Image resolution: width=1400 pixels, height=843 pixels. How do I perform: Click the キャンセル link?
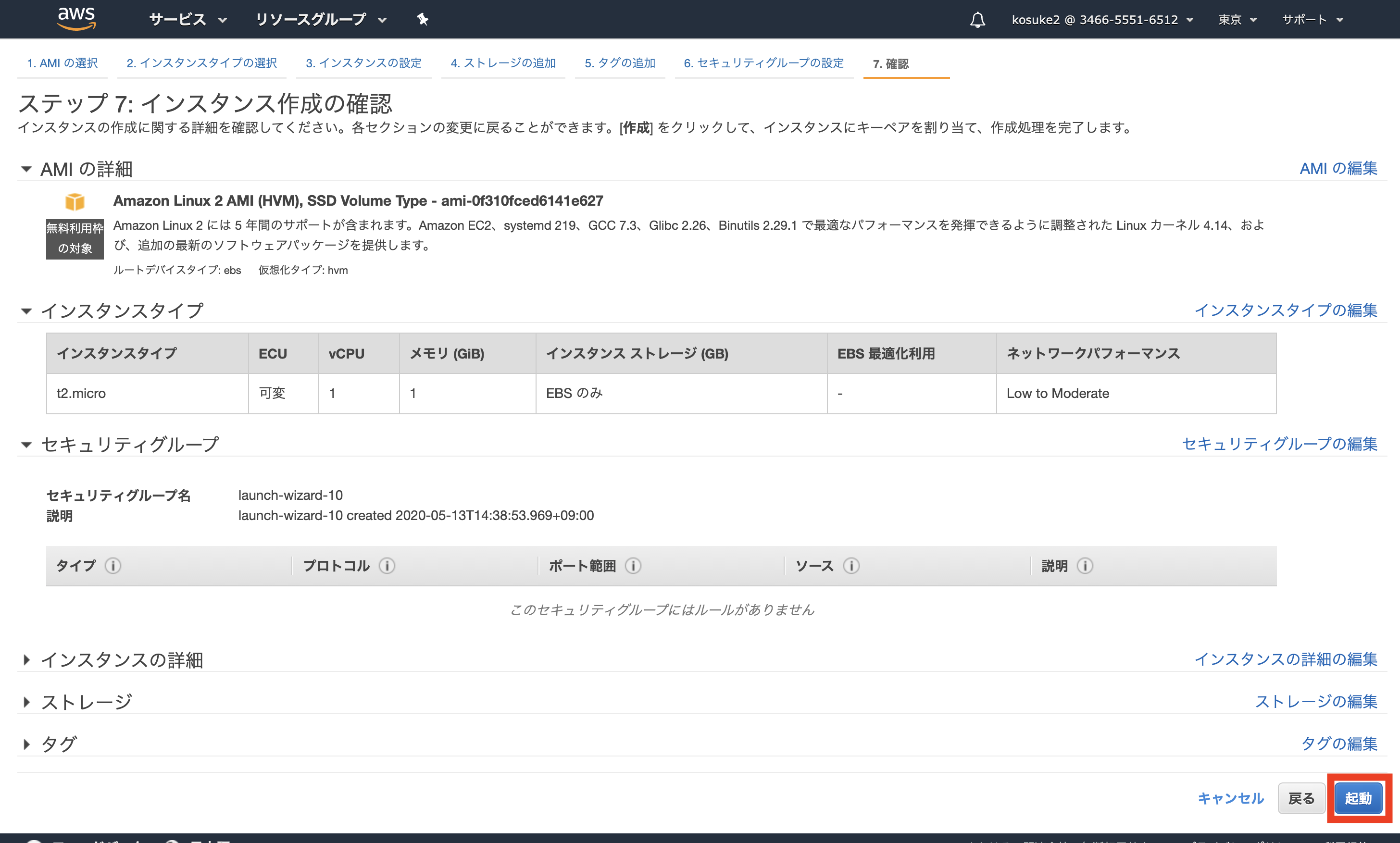(x=1231, y=798)
